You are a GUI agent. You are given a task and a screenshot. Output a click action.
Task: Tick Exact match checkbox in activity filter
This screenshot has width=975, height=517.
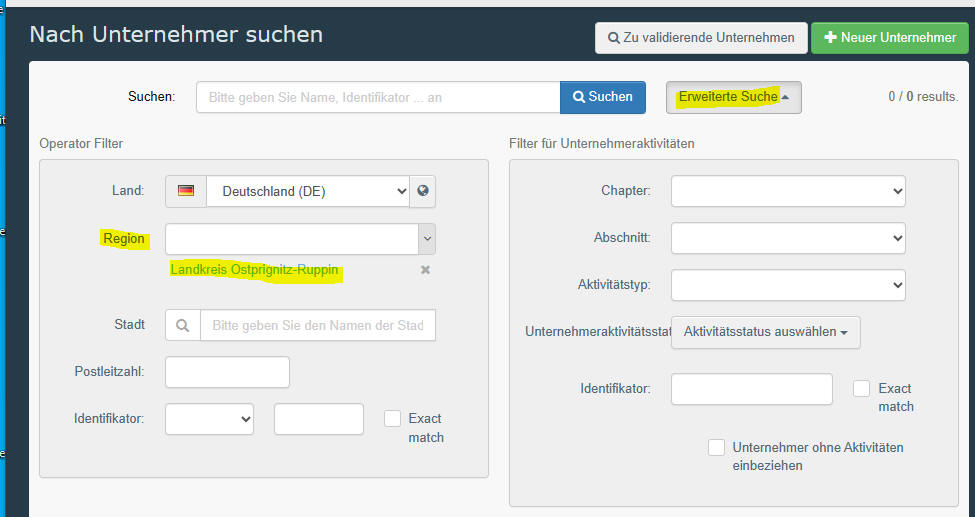(x=861, y=388)
